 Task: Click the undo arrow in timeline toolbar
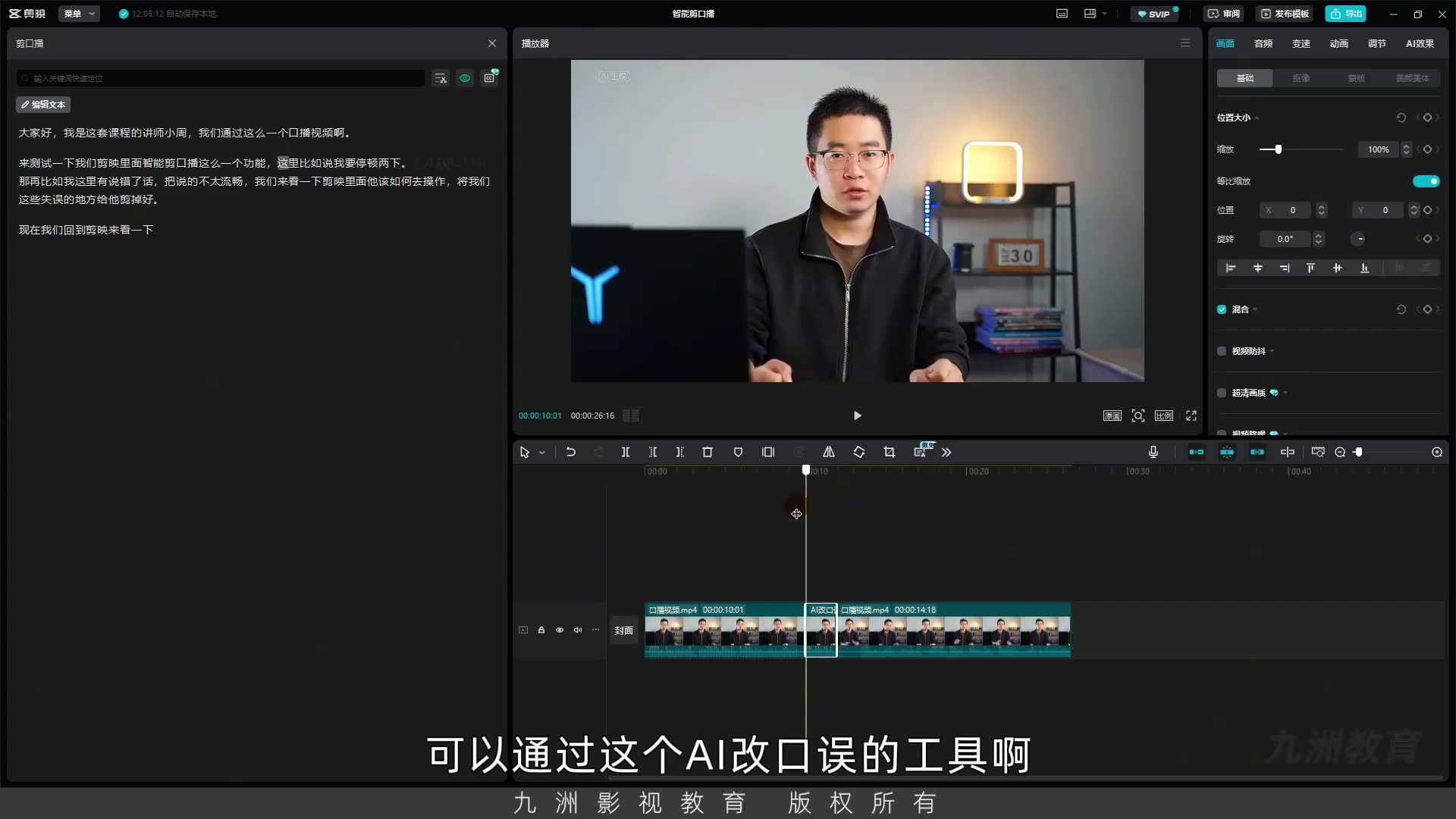pyautogui.click(x=571, y=452)
